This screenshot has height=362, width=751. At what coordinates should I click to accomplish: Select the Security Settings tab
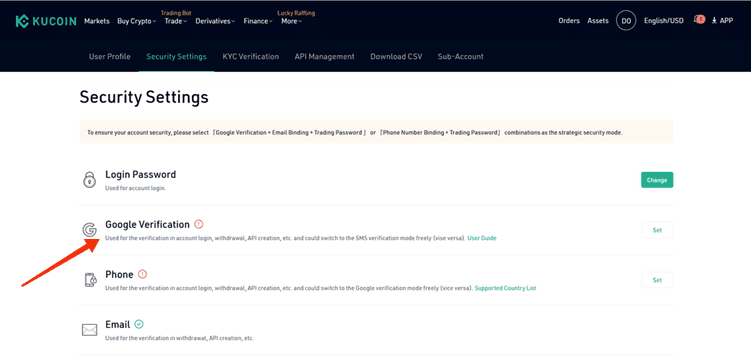176,57
